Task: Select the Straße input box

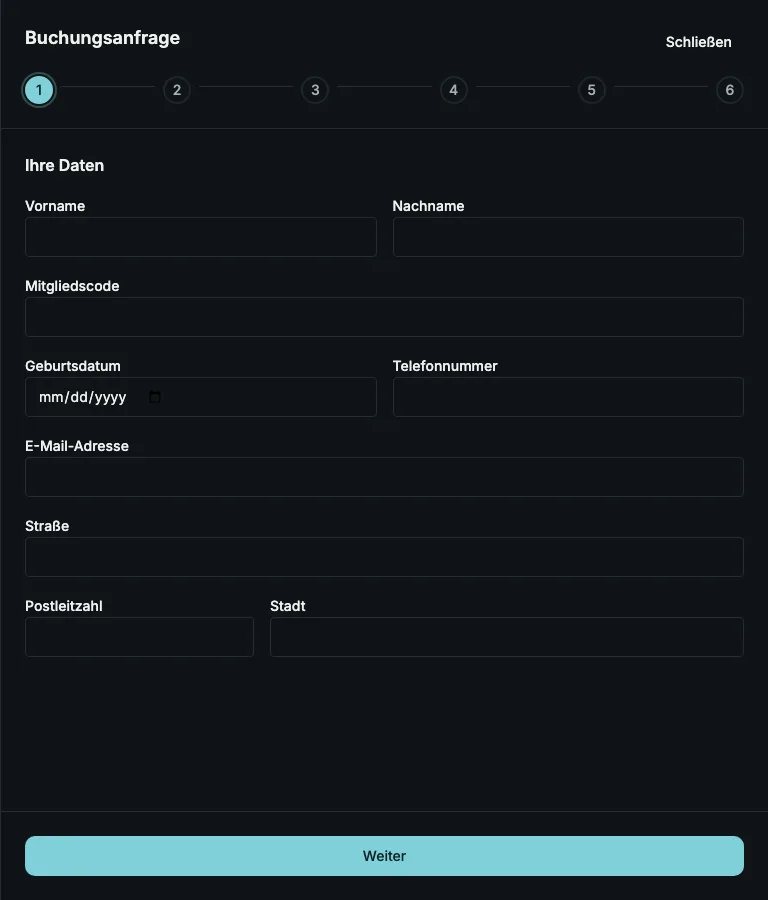Action: [x=385, y=557]
